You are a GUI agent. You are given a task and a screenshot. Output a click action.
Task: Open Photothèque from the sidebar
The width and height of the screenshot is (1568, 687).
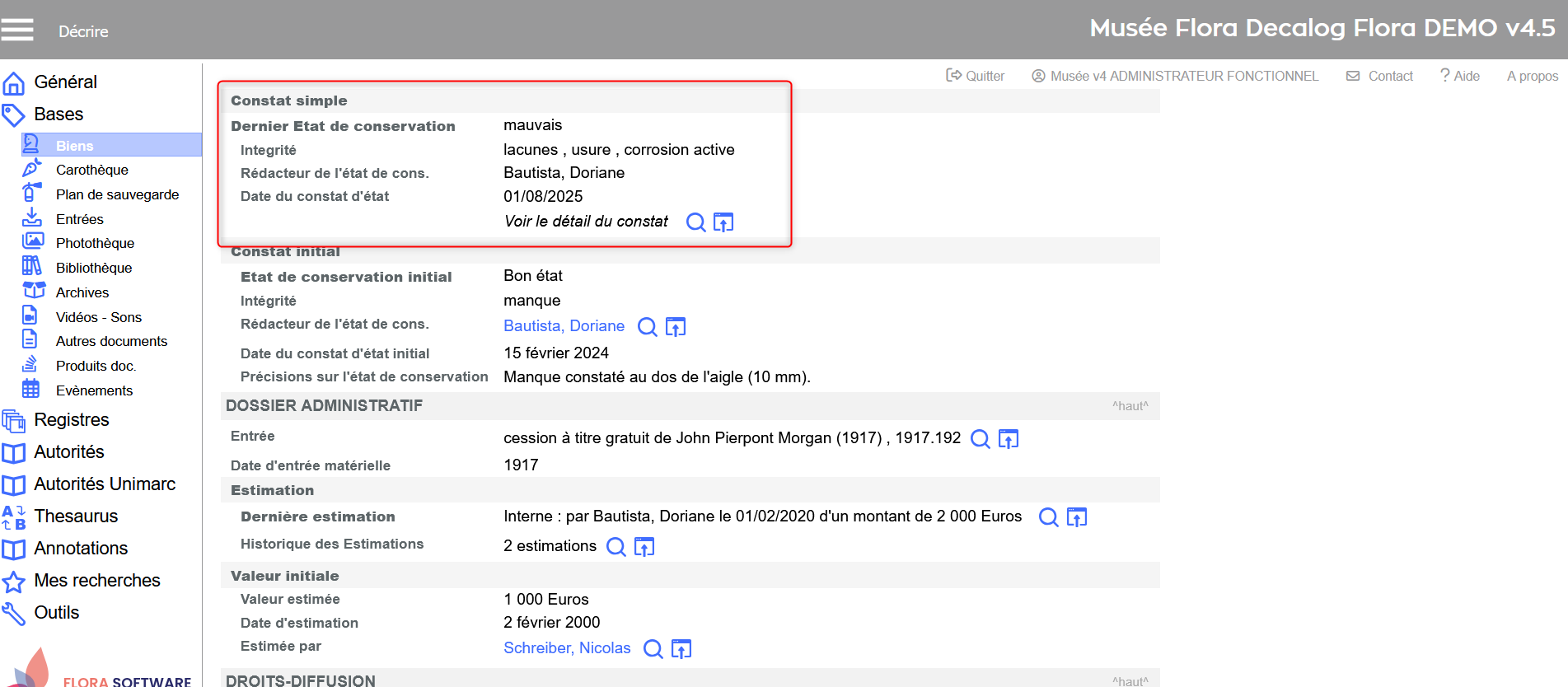point(95,243)
